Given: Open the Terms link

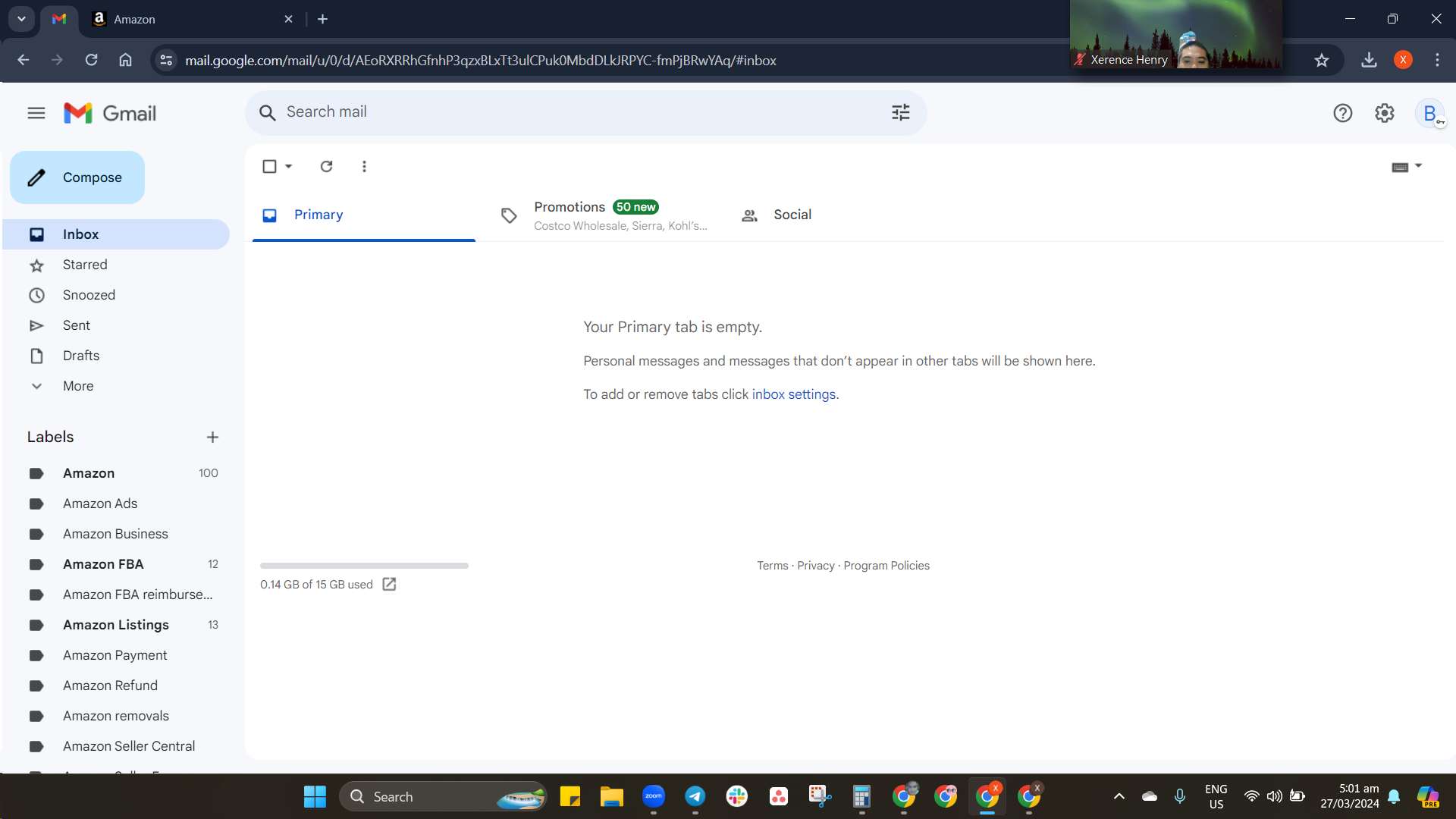Looking at the screenshot, I should (773, 566).
